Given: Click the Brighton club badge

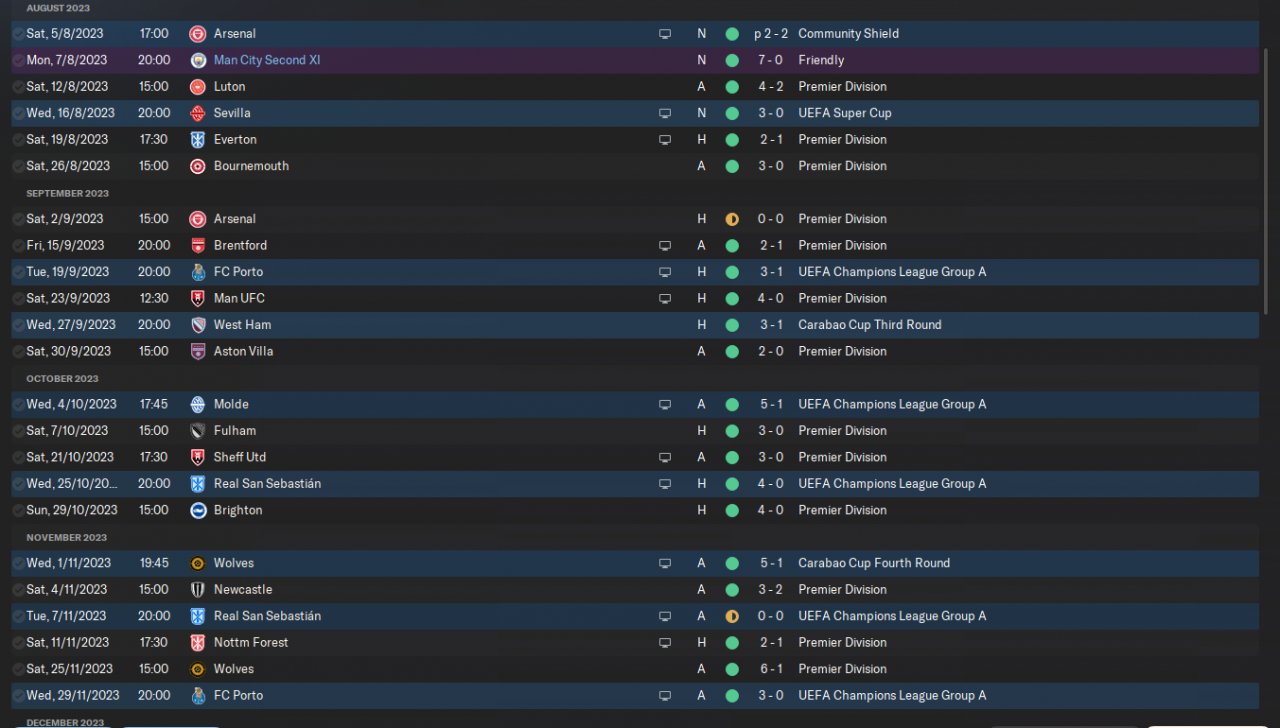Looking at the screenshot, I should (198, 511).
